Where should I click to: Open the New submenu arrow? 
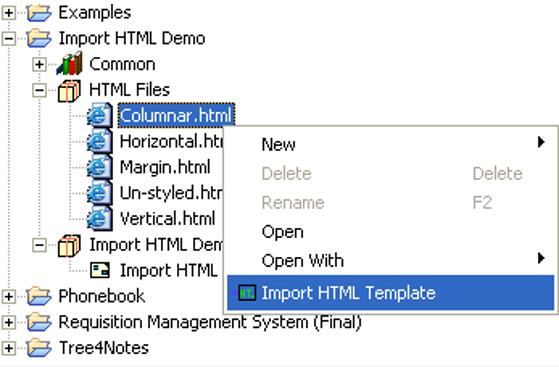[x=541, y=142]
